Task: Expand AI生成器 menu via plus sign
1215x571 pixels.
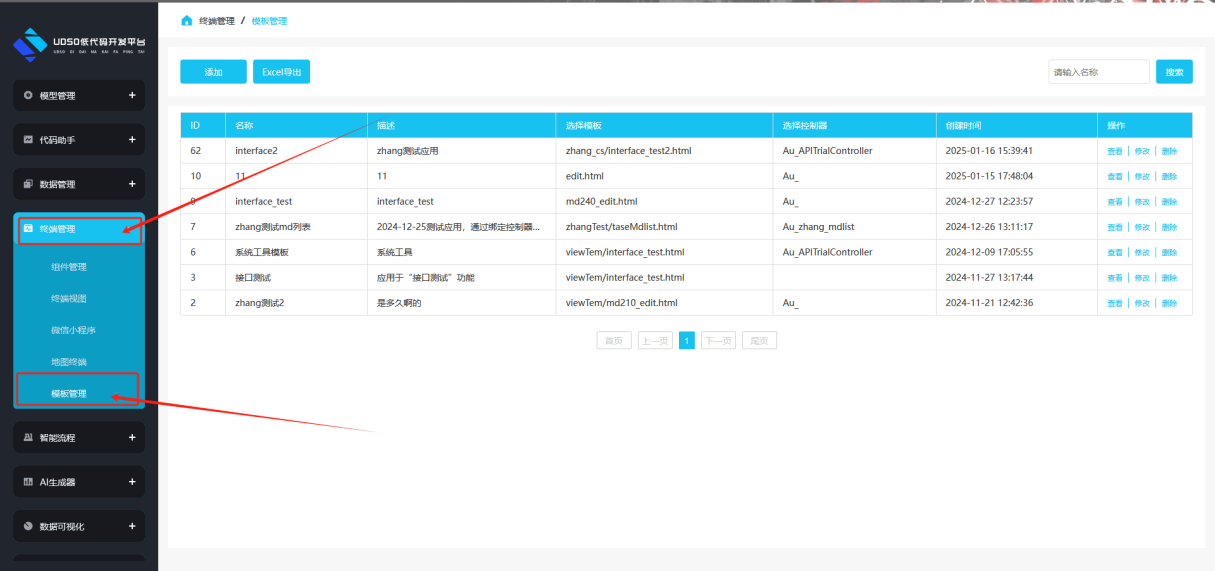Action: [132, 482]
